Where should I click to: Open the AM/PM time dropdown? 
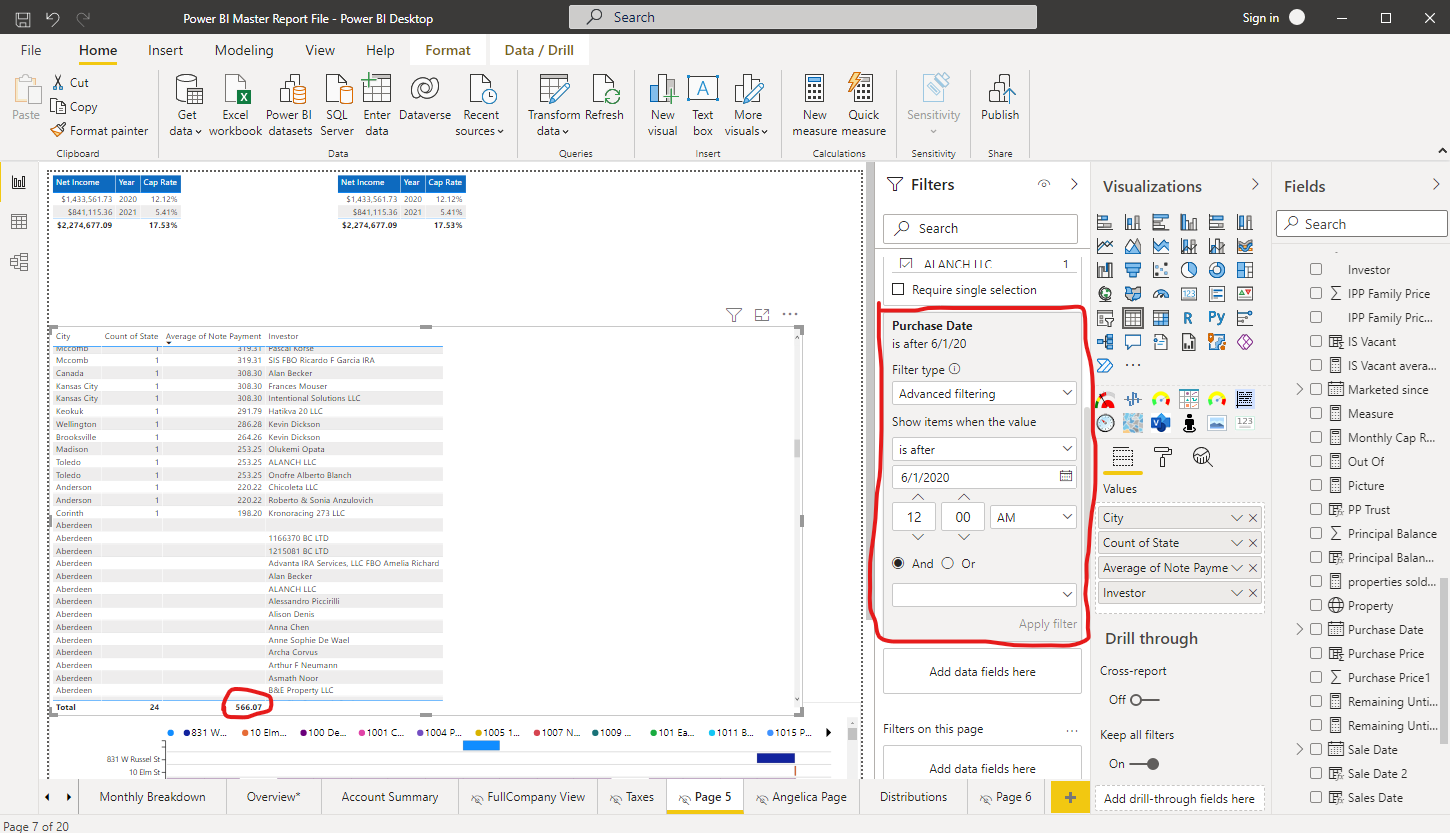coord(1033,517)
